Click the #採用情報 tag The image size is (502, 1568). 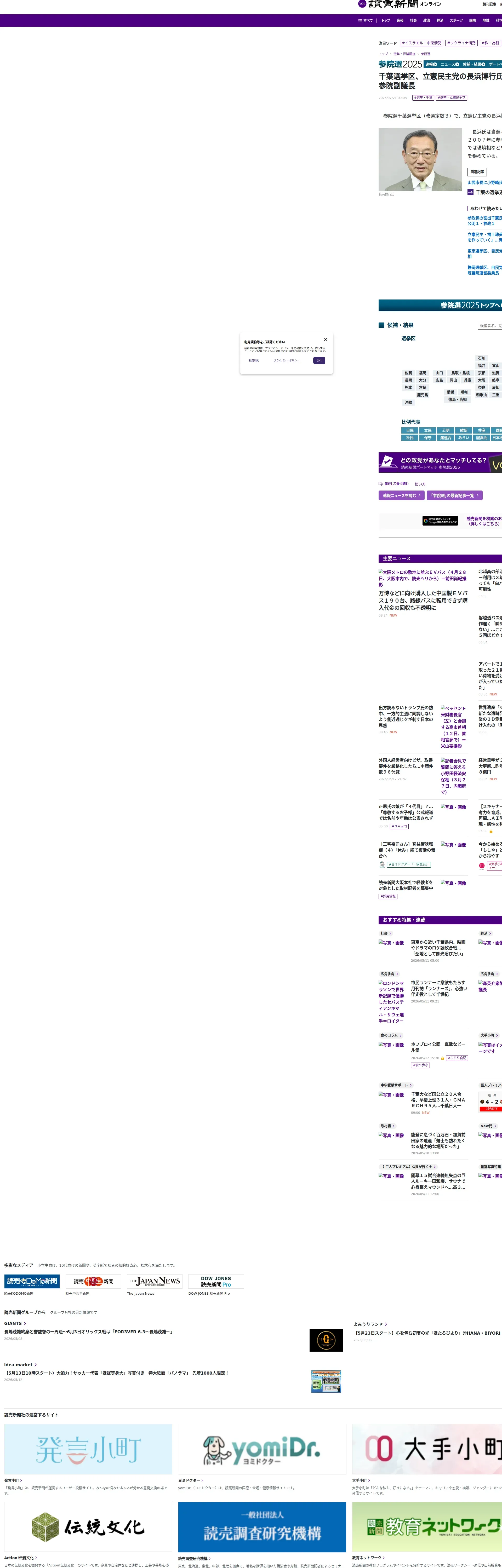[x=388, y=897]
